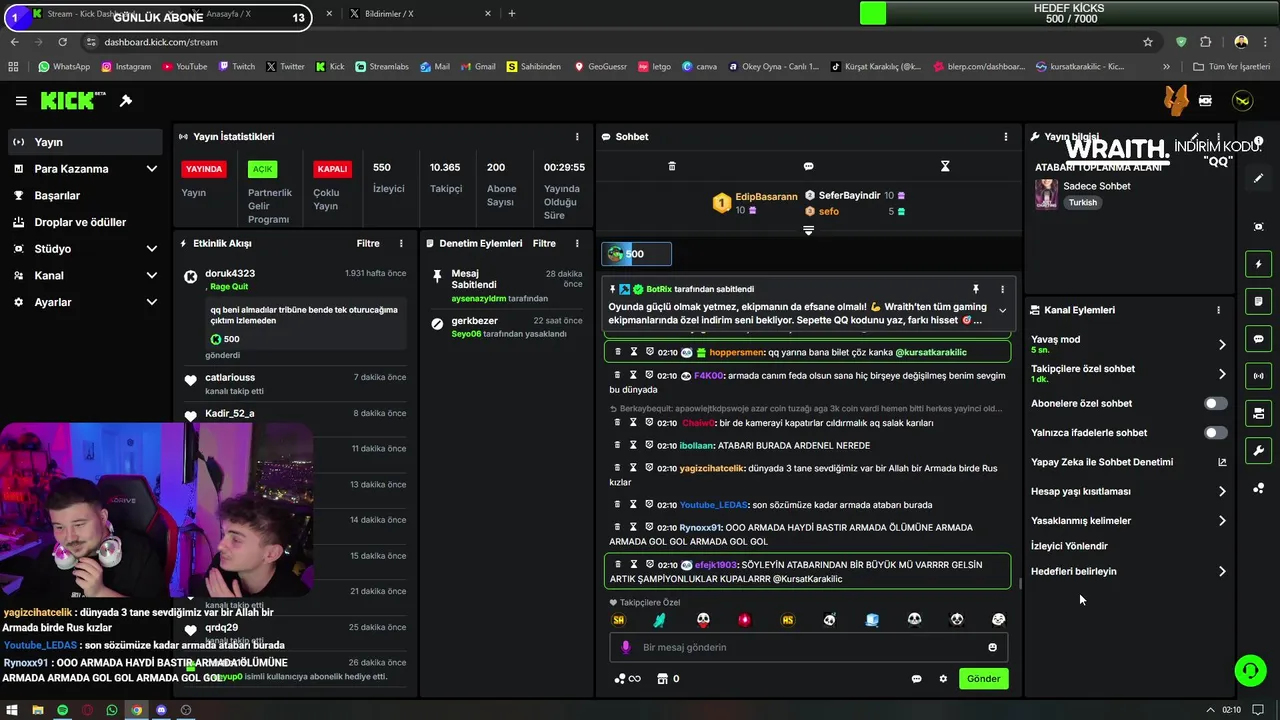This screenshot has height=720, width=1280.
Task: Open the YouTube bookmark in bookmarks bar
Action: (184, 67)
